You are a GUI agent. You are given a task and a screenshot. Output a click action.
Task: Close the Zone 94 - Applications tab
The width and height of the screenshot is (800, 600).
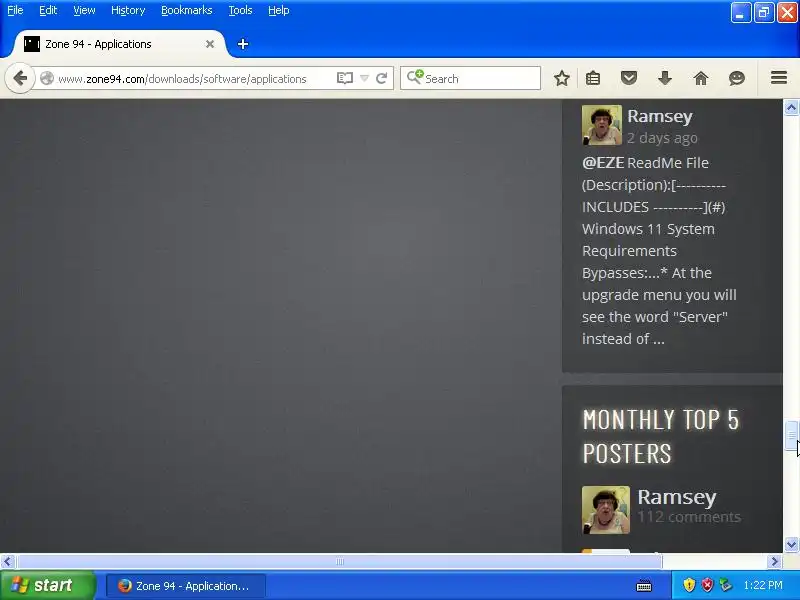tap(210, 44)
